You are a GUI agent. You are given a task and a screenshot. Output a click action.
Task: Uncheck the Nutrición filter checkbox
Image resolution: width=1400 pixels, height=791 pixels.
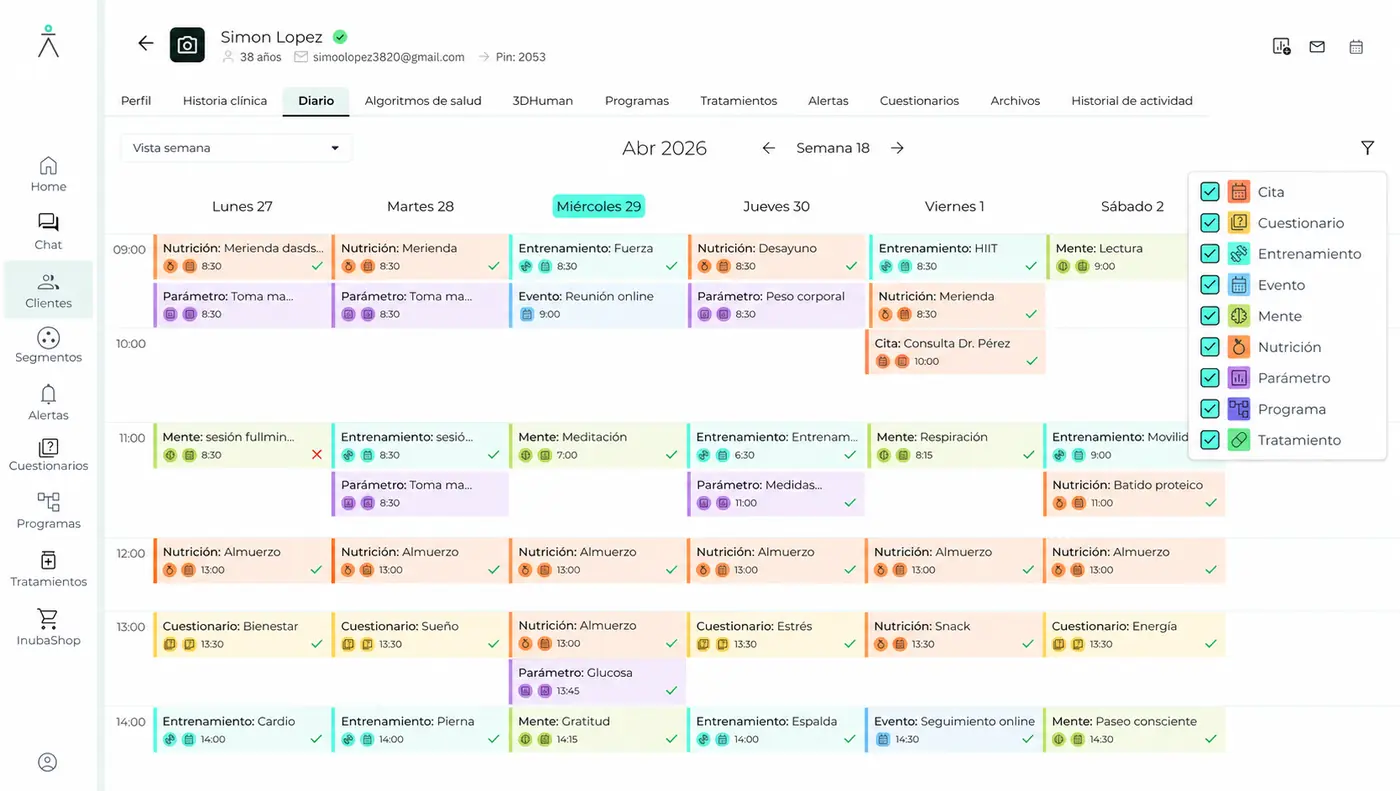[x=1210, y=347]
